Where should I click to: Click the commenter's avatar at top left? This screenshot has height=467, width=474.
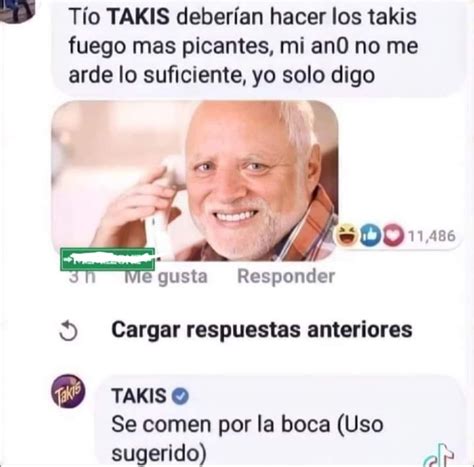coord(17,8)
